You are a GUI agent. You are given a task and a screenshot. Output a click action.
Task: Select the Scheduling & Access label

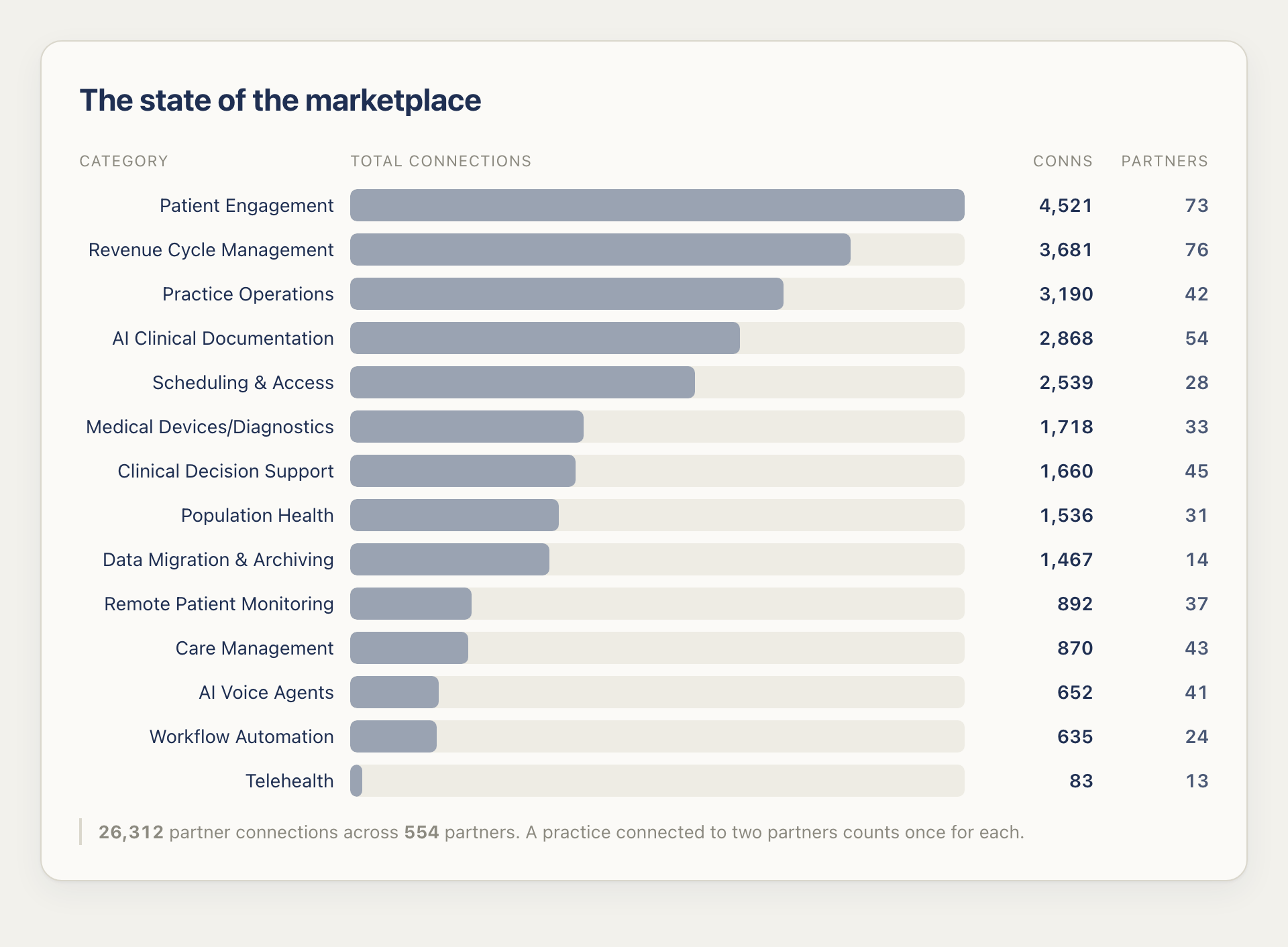click(243, 382)
